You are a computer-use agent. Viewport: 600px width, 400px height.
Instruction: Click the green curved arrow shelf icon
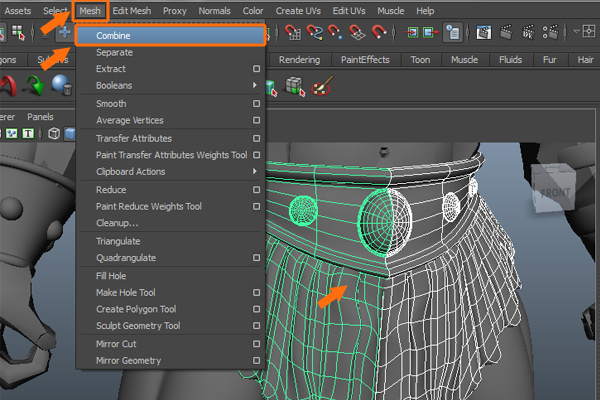coord(34,86)
